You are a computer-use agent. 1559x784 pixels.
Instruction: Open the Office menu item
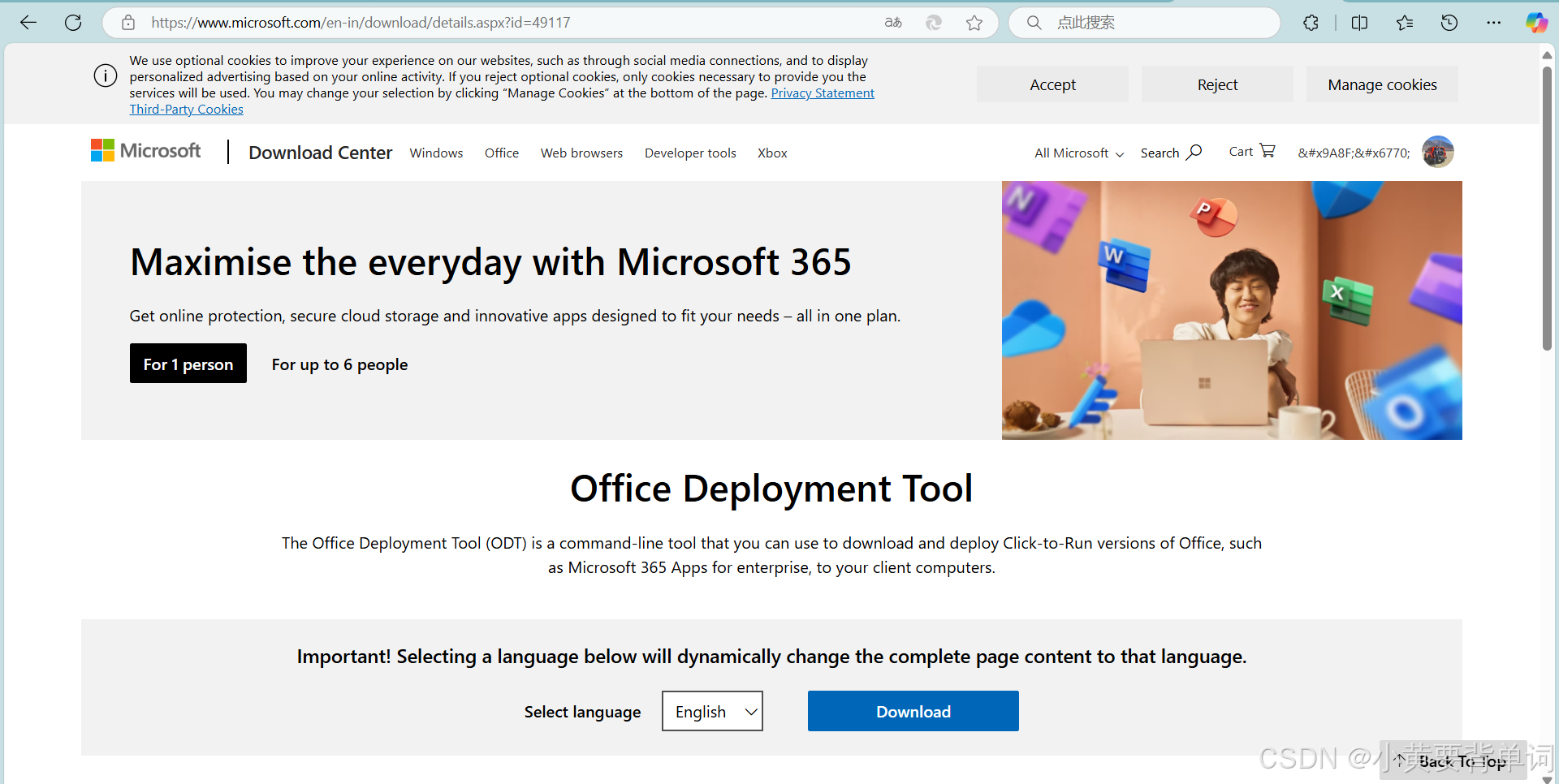click(x=502, y=153)
